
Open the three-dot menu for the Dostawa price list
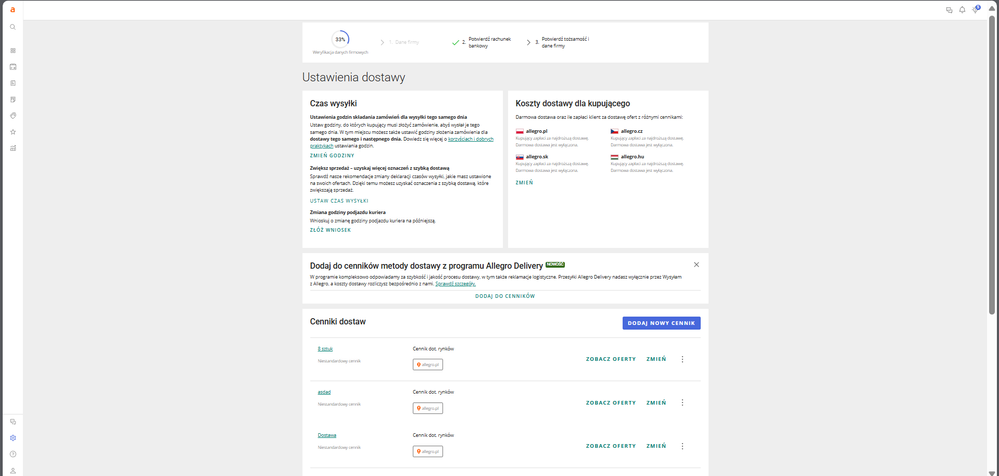682,445
